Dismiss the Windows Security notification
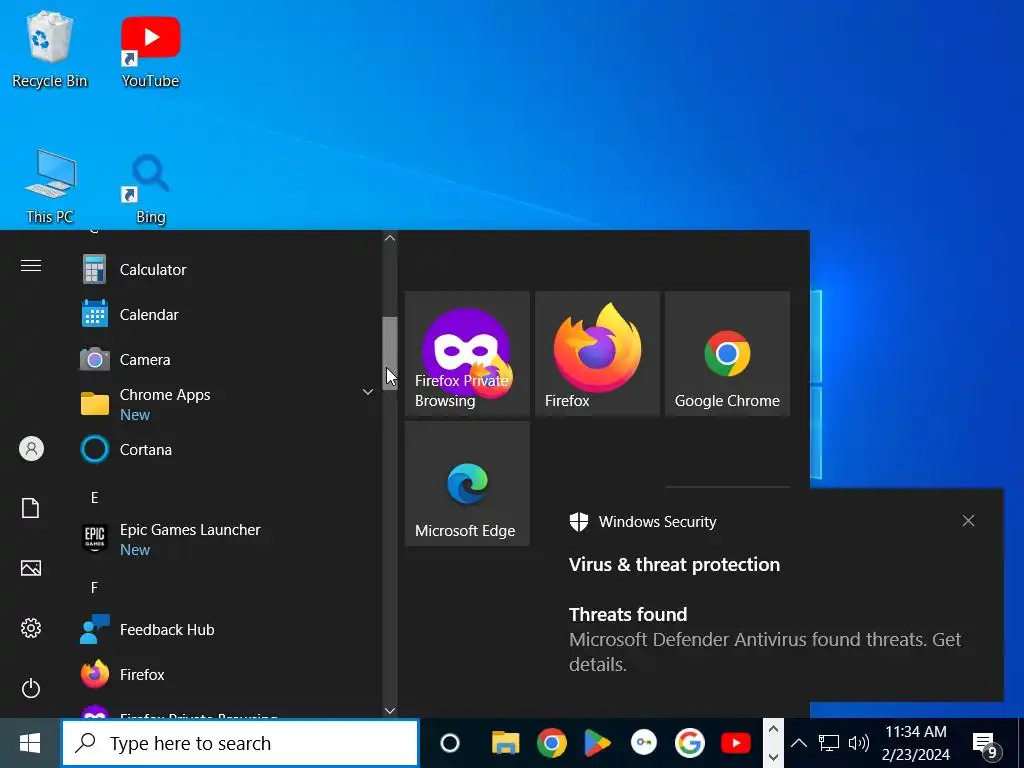The height and width of the screenshot is (768, 1024). point(968,520)
